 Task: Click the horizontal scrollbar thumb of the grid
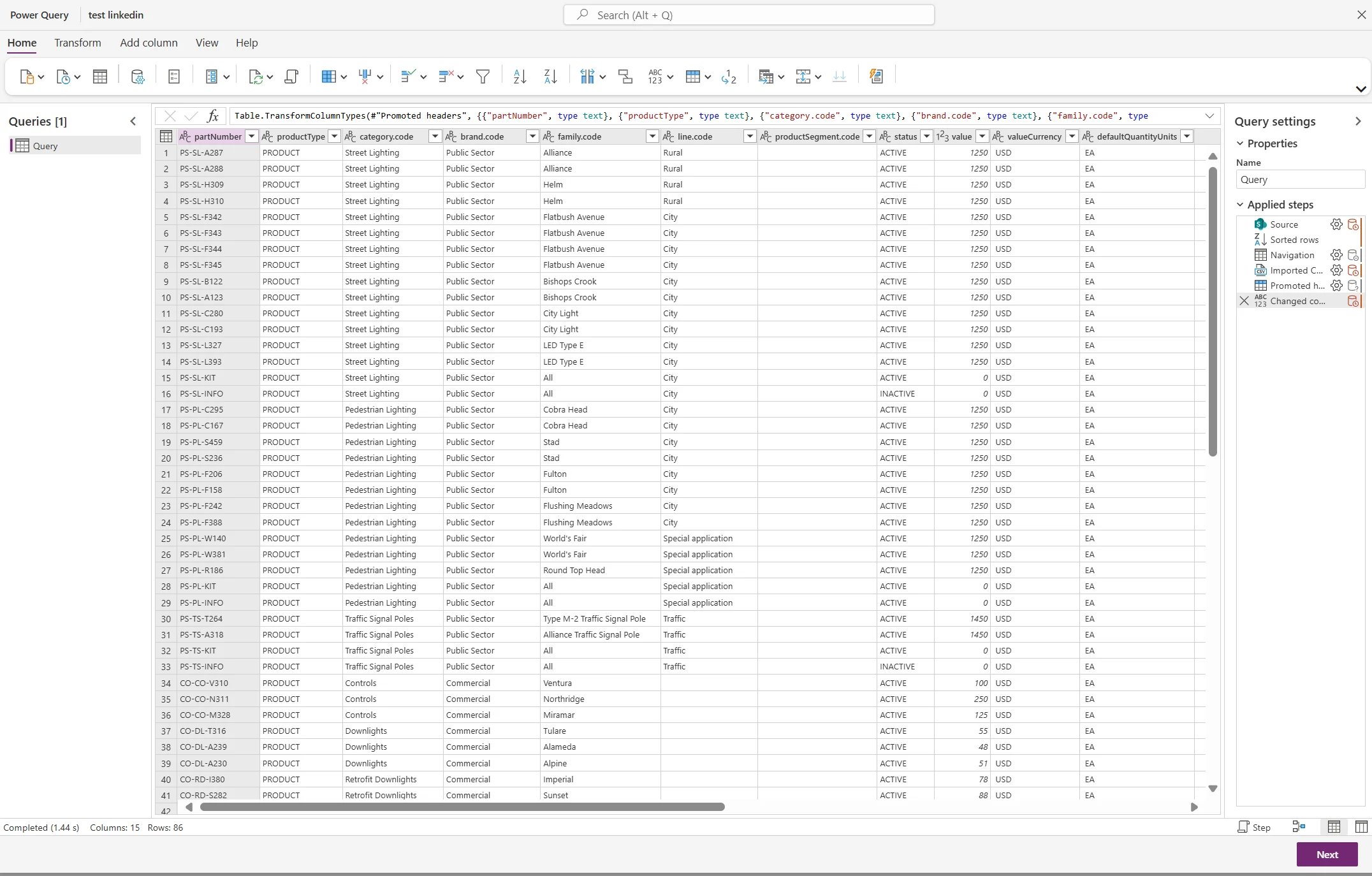tap(462, 807)
